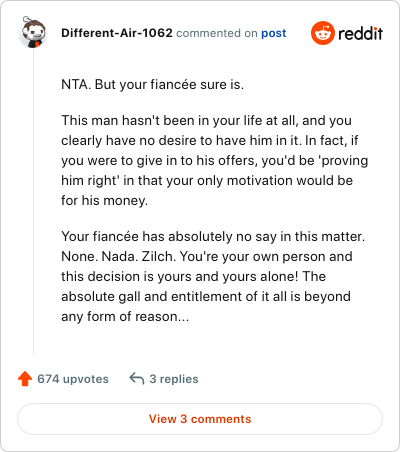Click paragraph starting 'Your fiancée has absolutely'
This screenshot has width=400, height=452.
(x=213, y=276)
